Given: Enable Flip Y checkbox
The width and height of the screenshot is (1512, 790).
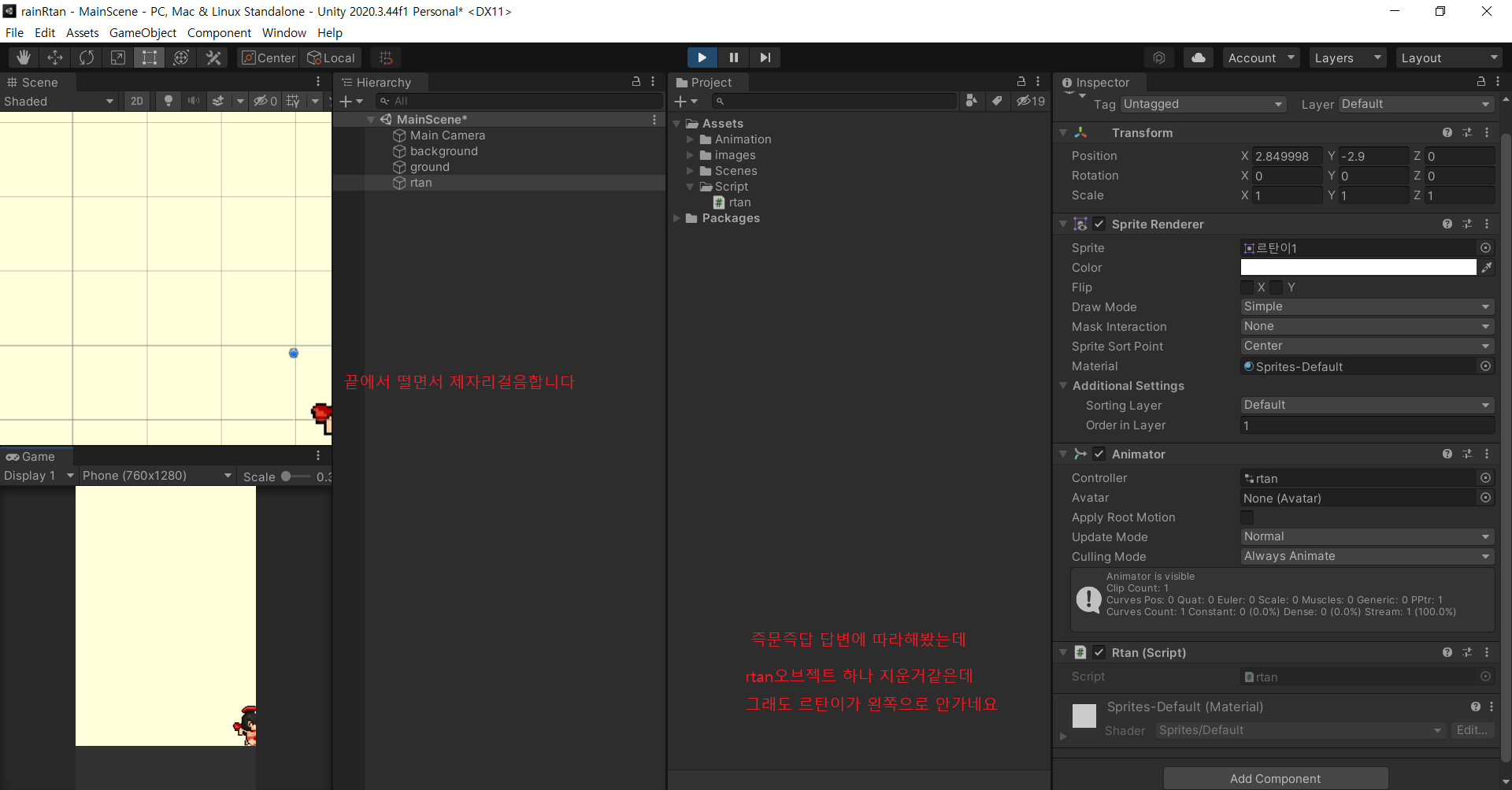Looking at the screenshot, I should [x=1277, y=287].
